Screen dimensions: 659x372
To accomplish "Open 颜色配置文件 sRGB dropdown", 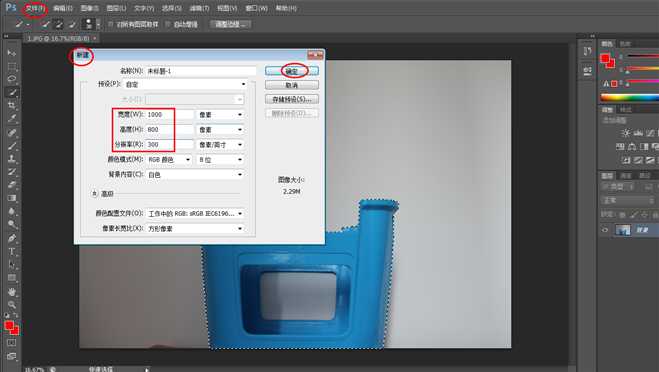I will 195,214.
